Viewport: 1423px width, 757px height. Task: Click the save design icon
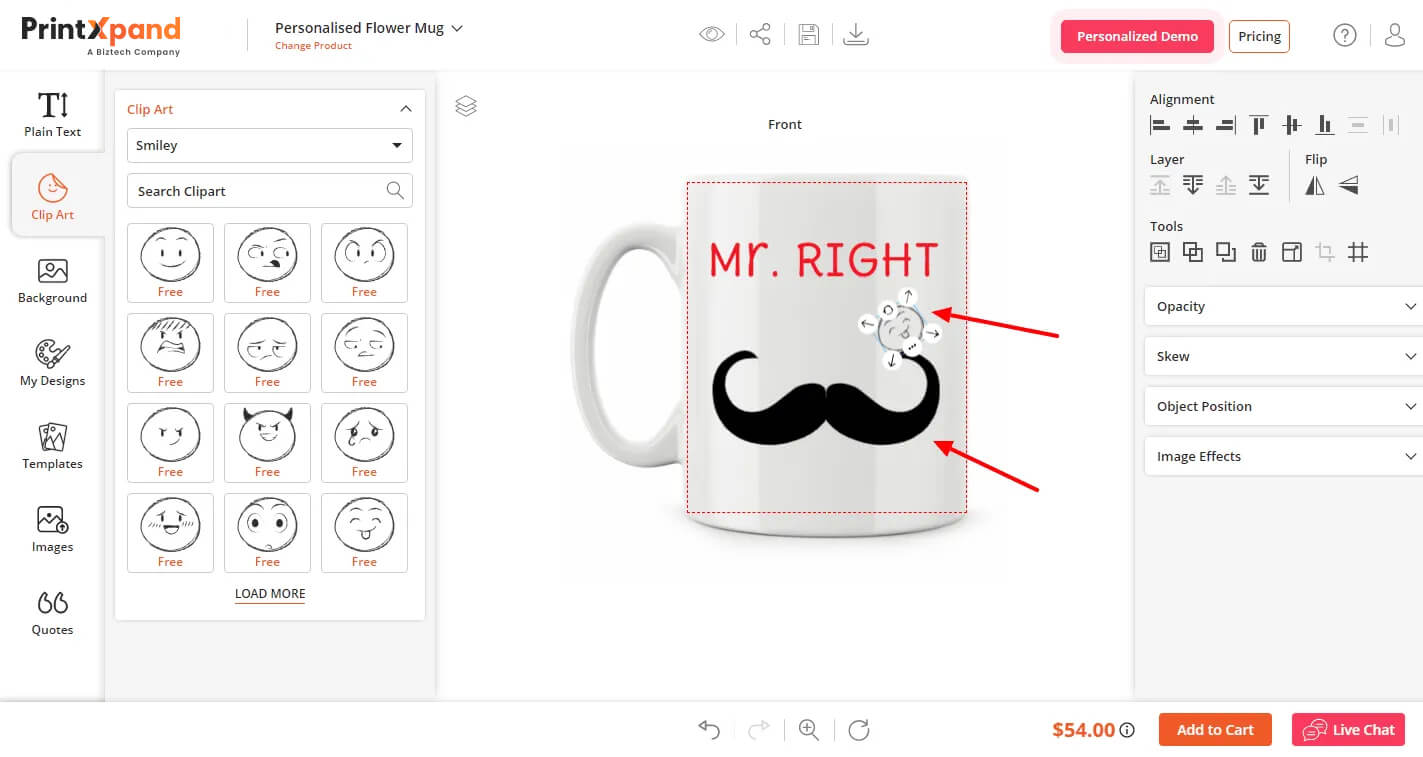coord(808,35)
